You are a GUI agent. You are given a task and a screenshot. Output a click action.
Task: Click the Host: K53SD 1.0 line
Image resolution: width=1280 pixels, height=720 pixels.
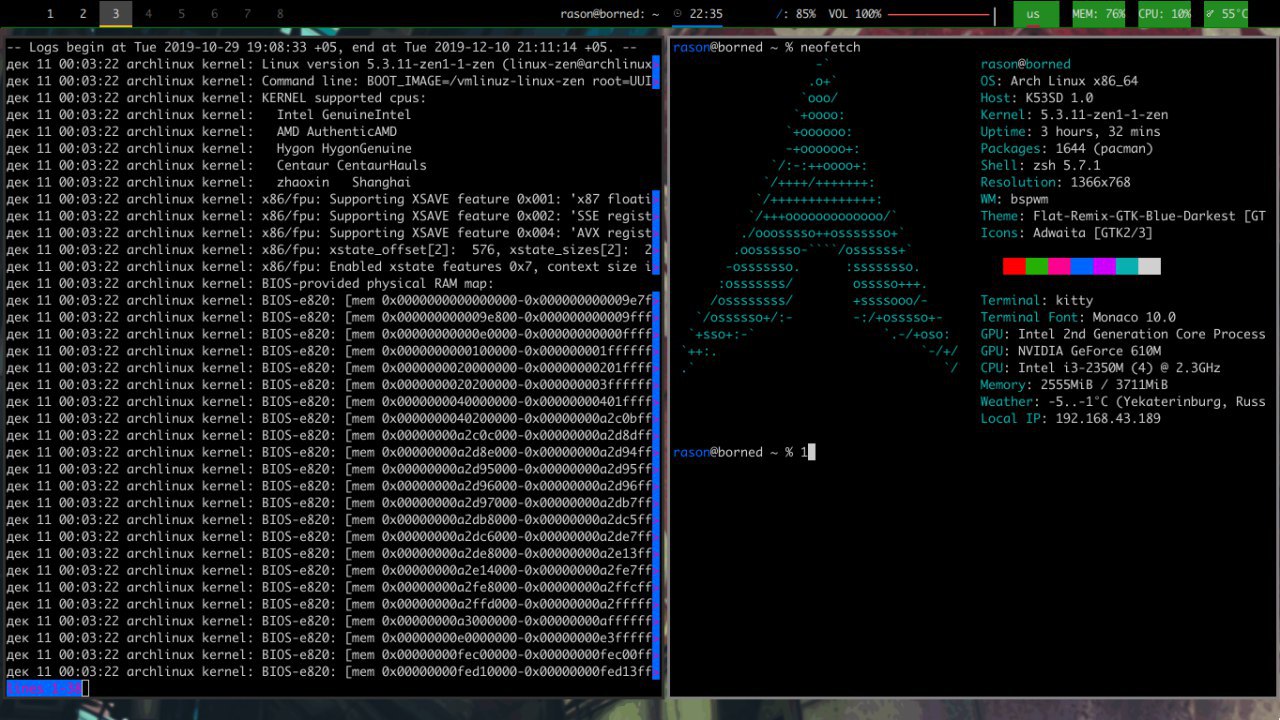pos(1036,98)
